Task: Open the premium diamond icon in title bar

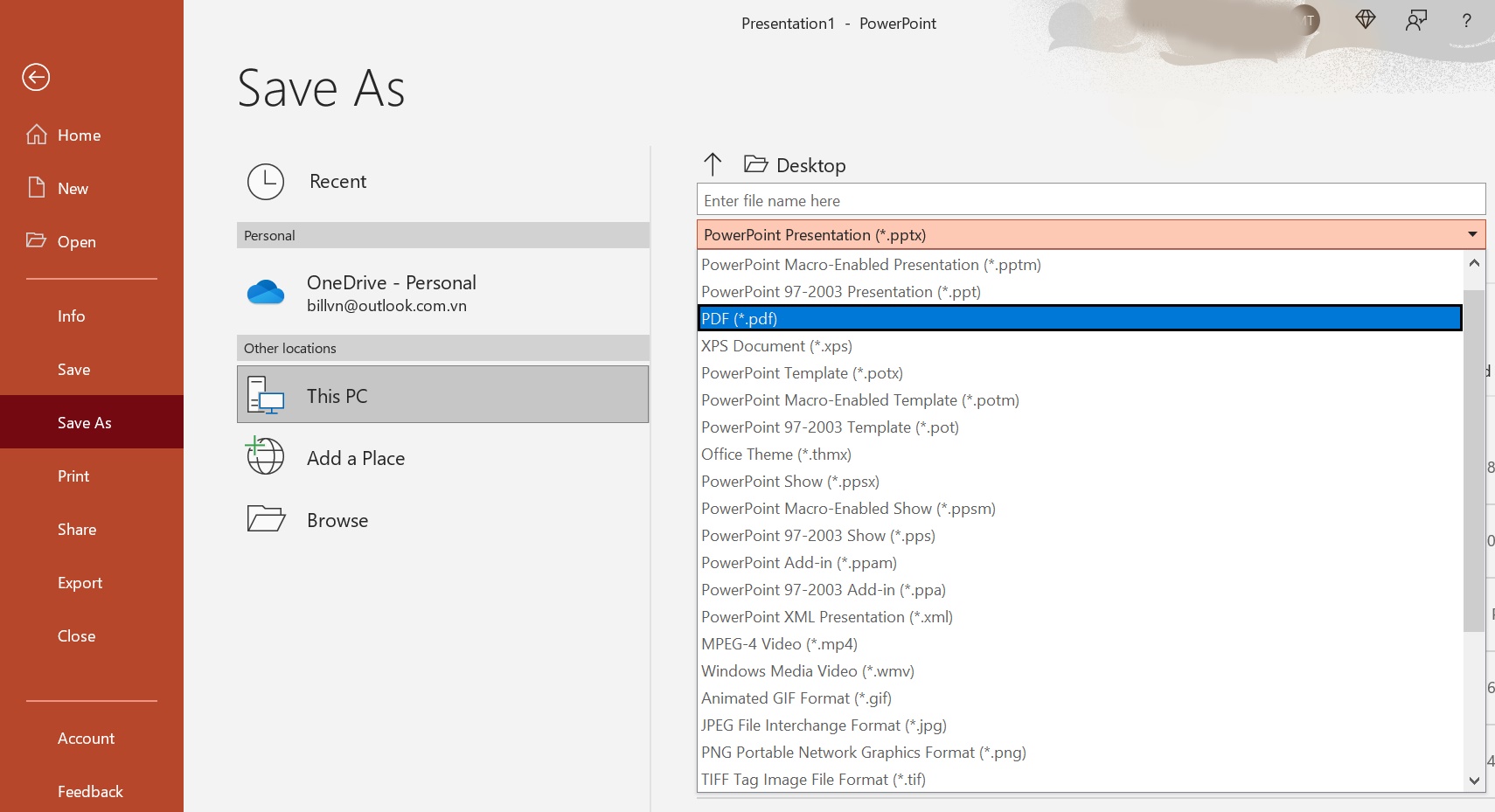Action: [x=1366, y=19]
